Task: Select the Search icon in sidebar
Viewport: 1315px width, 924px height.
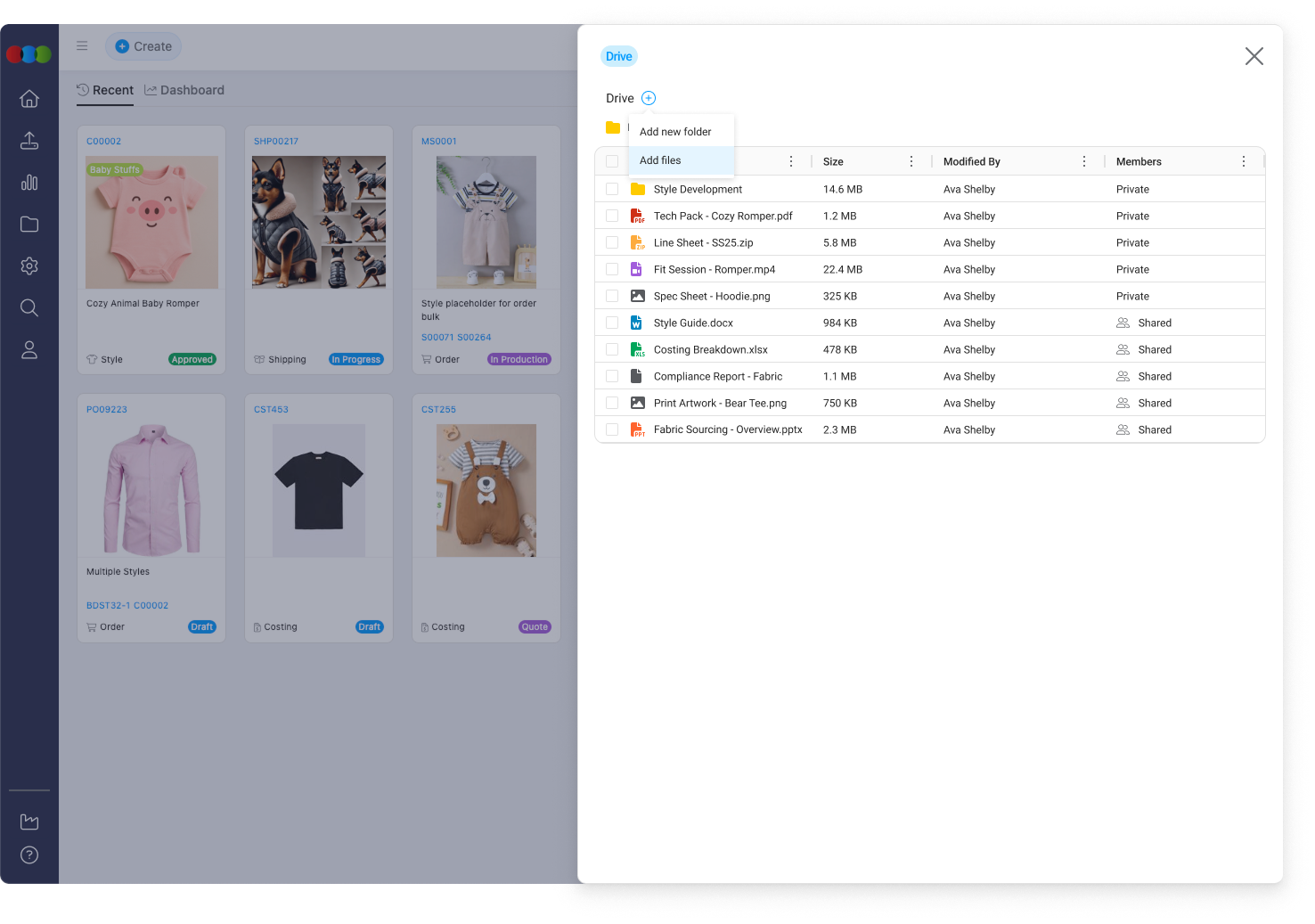Action: tap(29, 307)
